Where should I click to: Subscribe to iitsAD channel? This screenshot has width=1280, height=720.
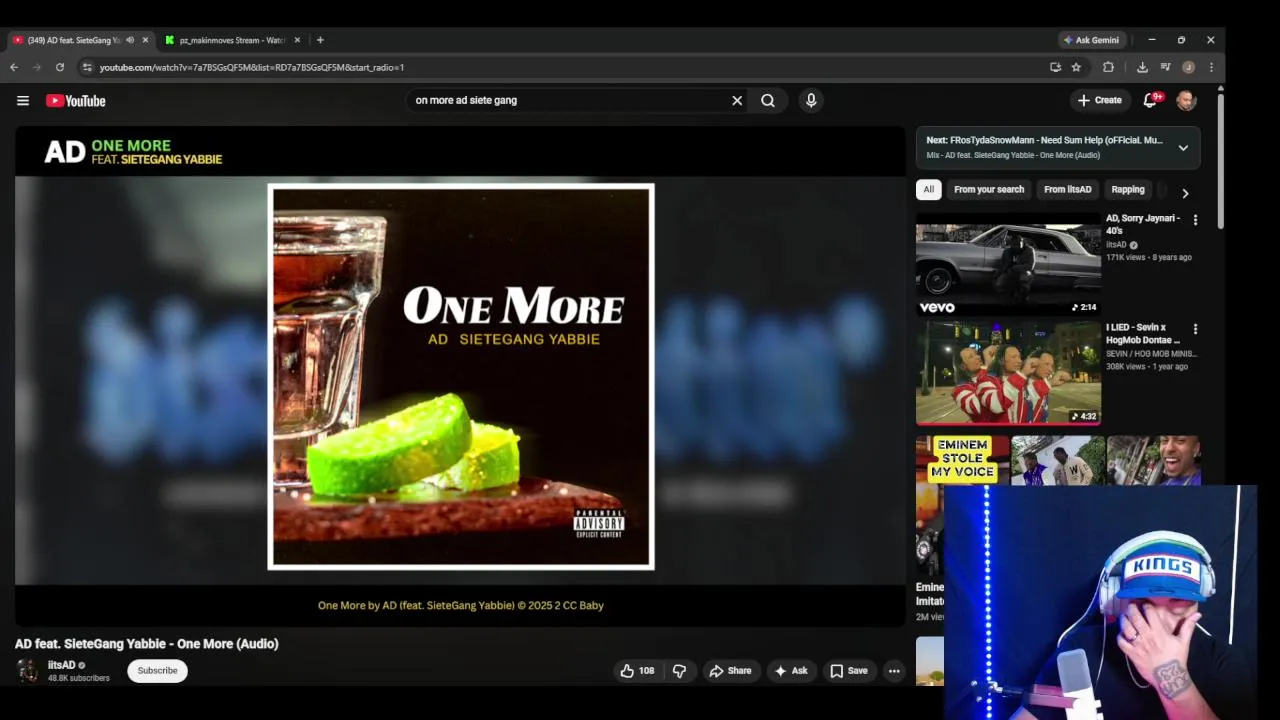pyautogui.click(x=157, y=671)
